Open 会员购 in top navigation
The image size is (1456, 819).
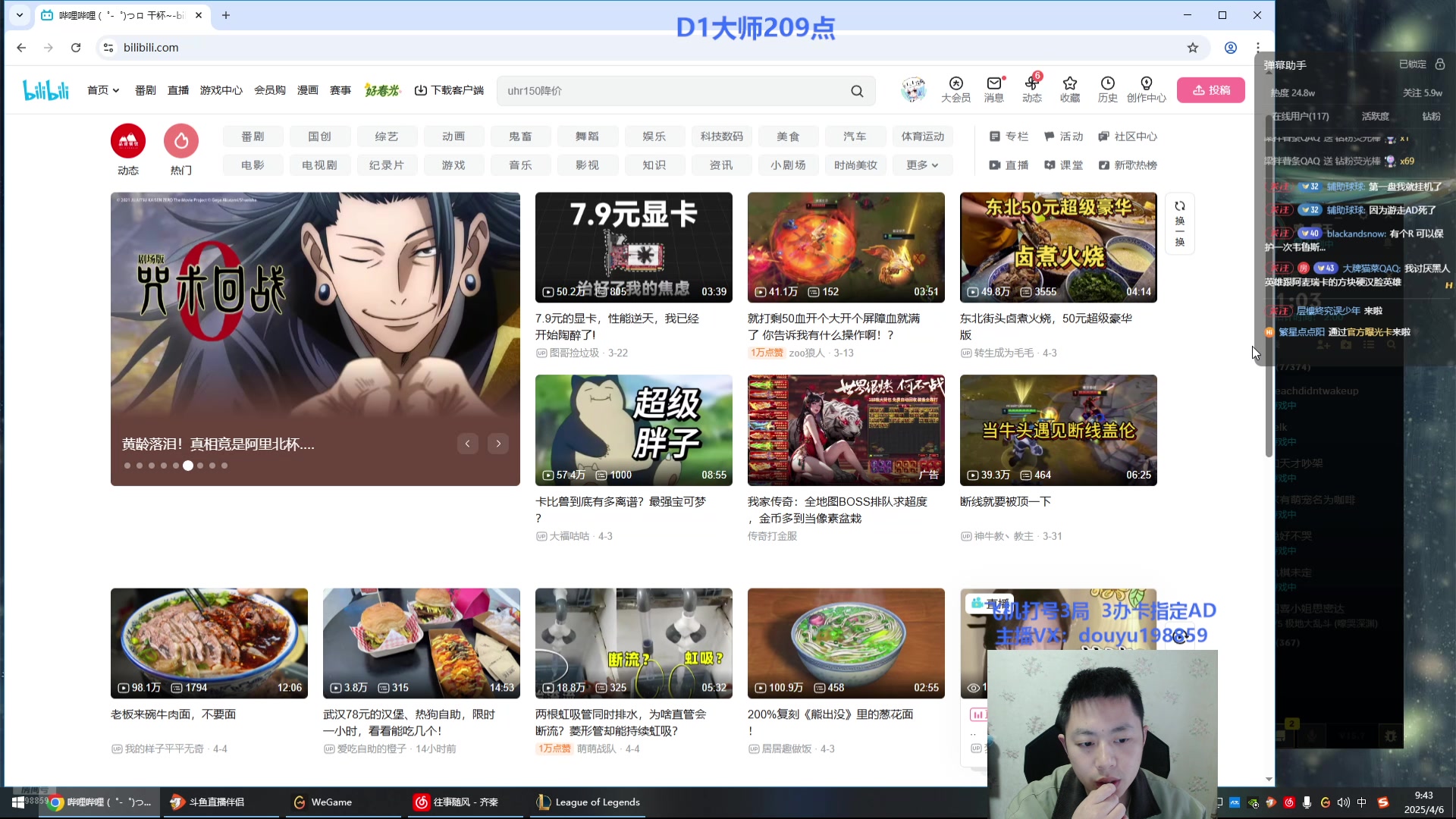coord(270,90)
